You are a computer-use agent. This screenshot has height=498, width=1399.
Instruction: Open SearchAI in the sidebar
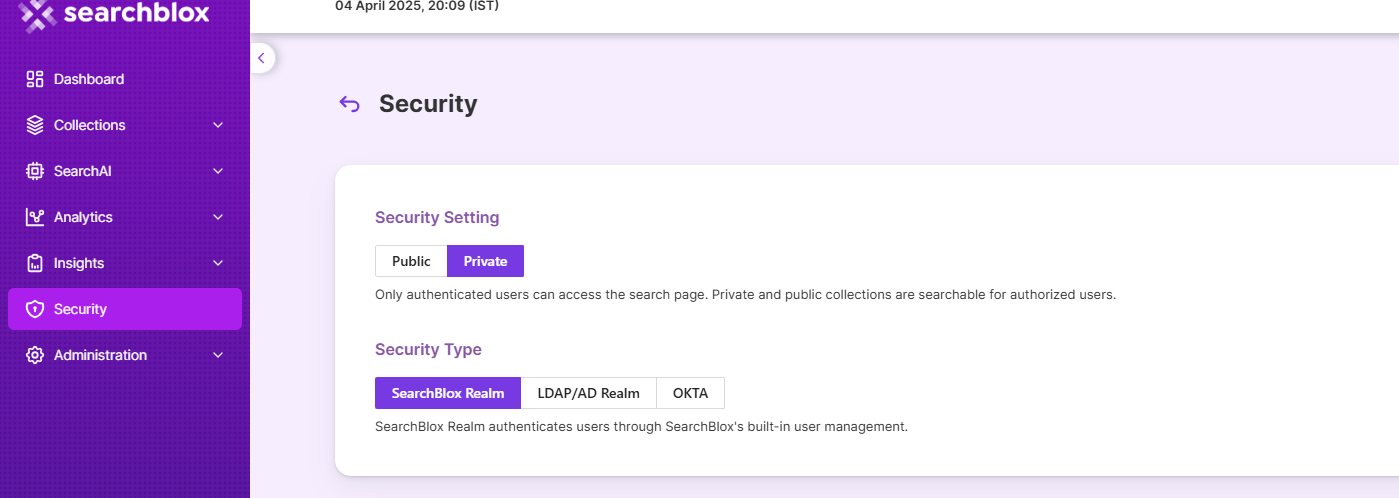125,171
